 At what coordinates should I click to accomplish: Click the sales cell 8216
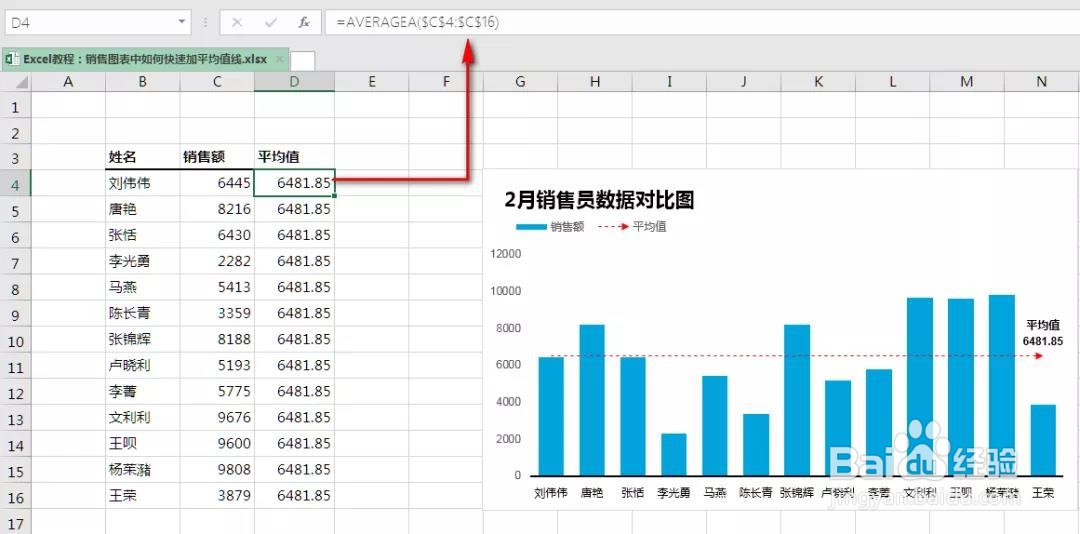click(217, 209)
